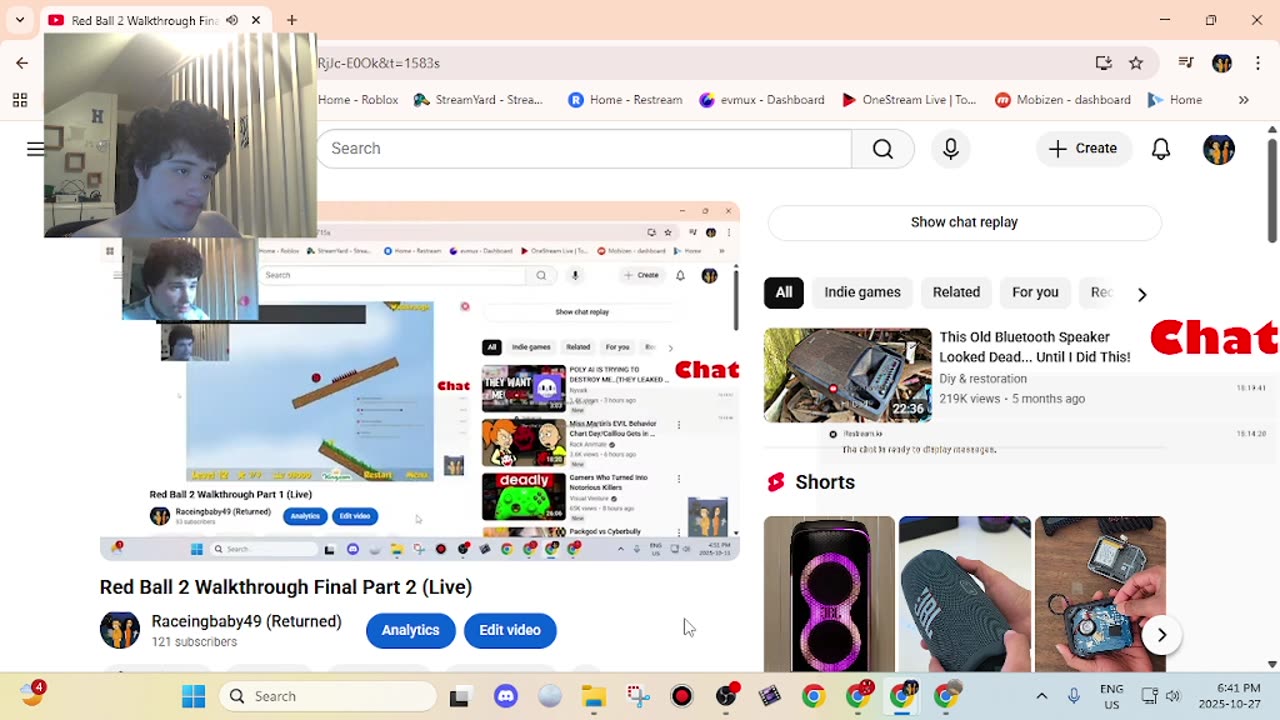Open File Explorer from taskbar
Image resolution: width=1280 pixels, height=720 pixels.
(x=594, y=697)
